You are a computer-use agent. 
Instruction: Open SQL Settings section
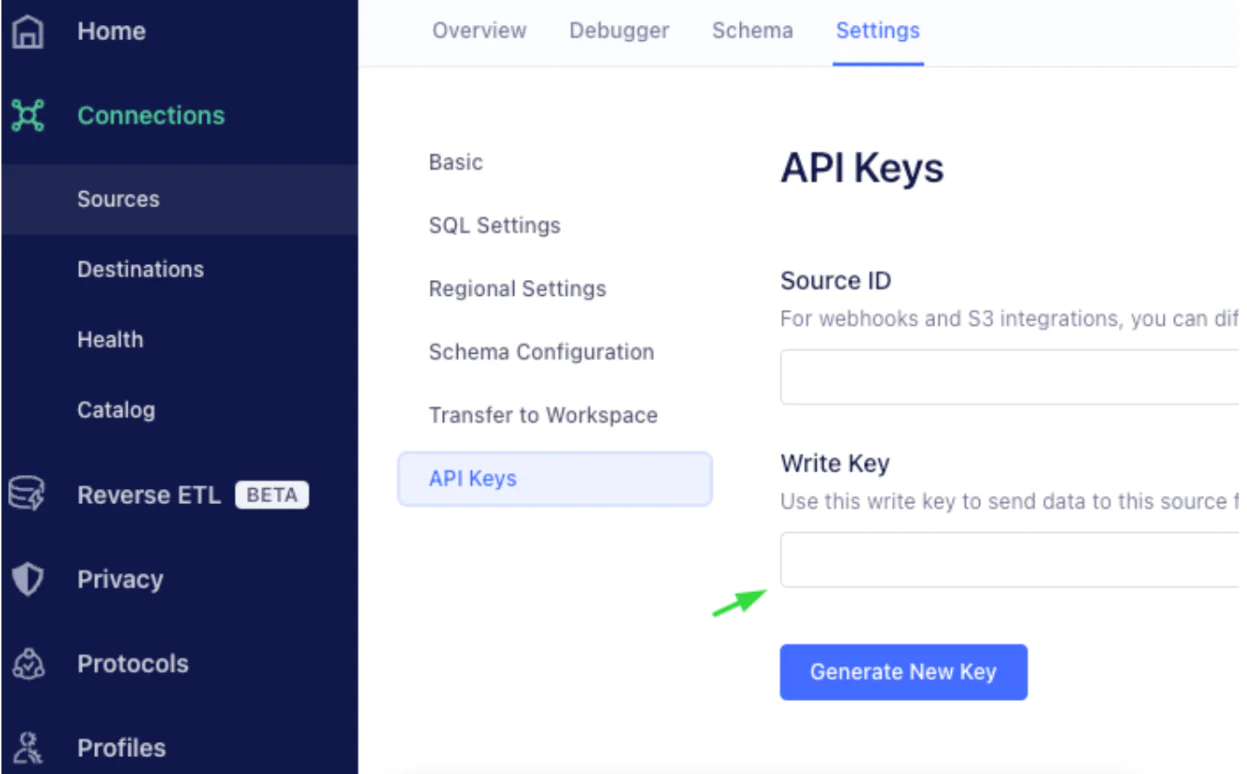point(494,226)
